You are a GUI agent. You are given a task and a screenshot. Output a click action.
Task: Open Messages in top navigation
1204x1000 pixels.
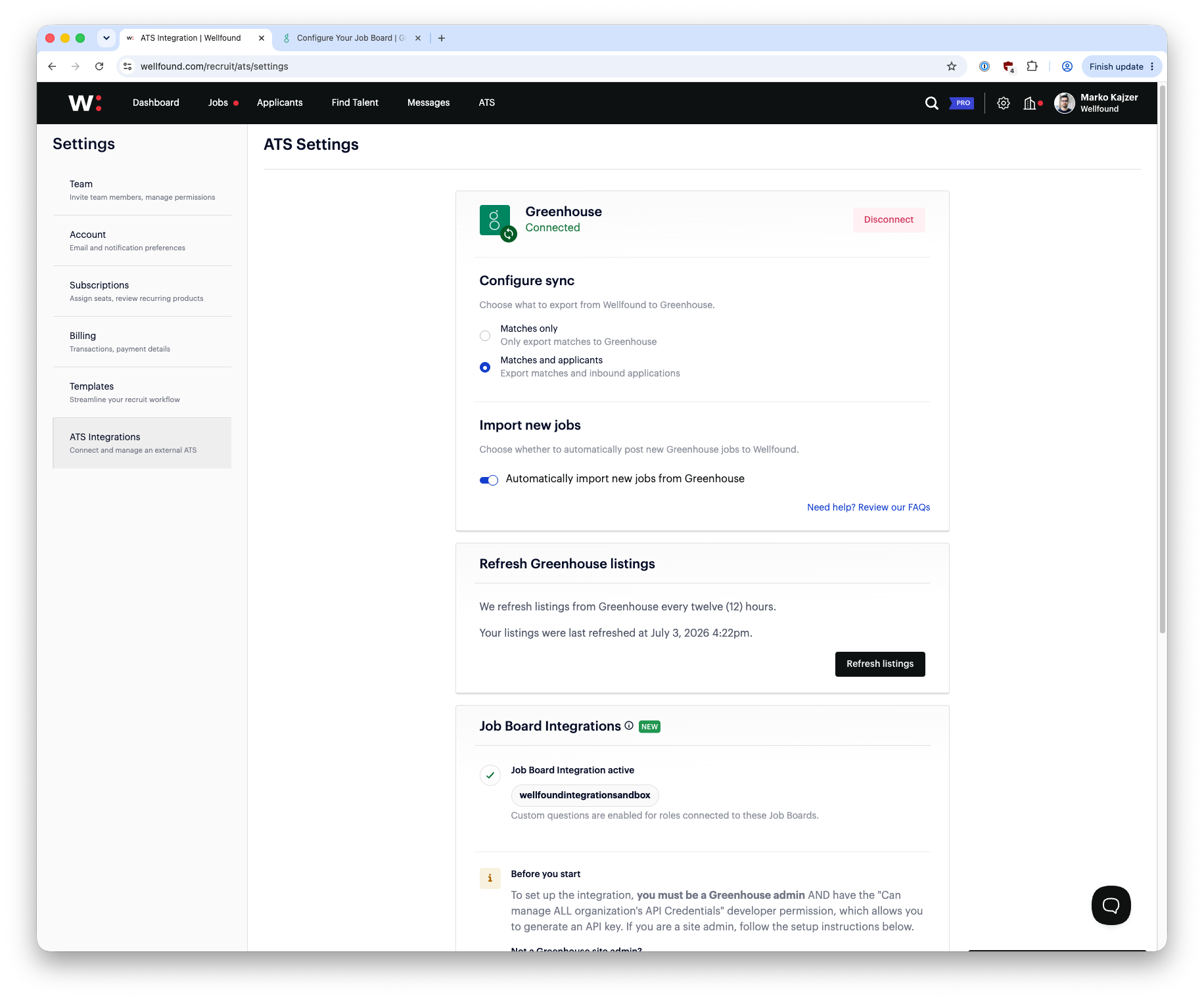(x=428, y=102)
